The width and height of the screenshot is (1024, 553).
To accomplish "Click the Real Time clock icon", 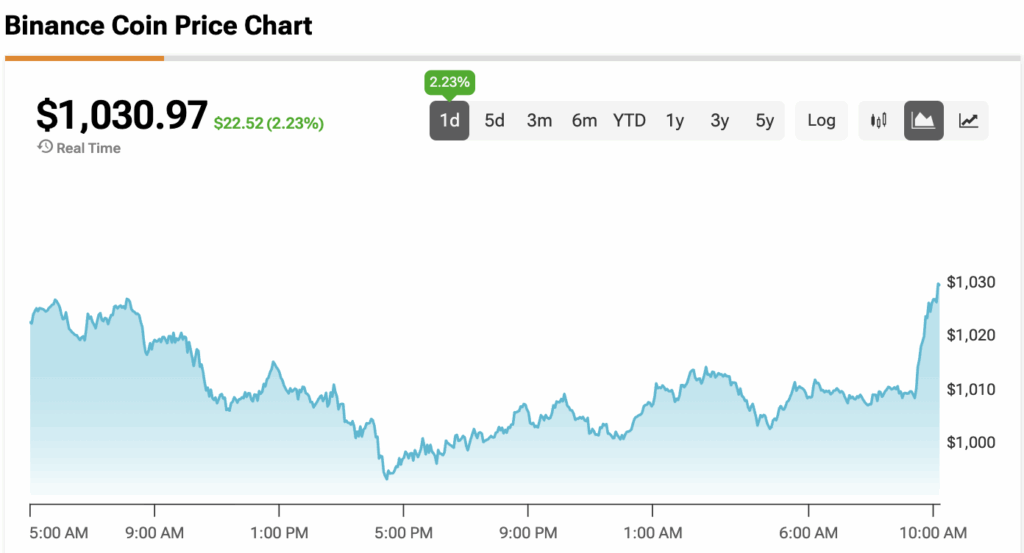I will [x=45, y=148].
